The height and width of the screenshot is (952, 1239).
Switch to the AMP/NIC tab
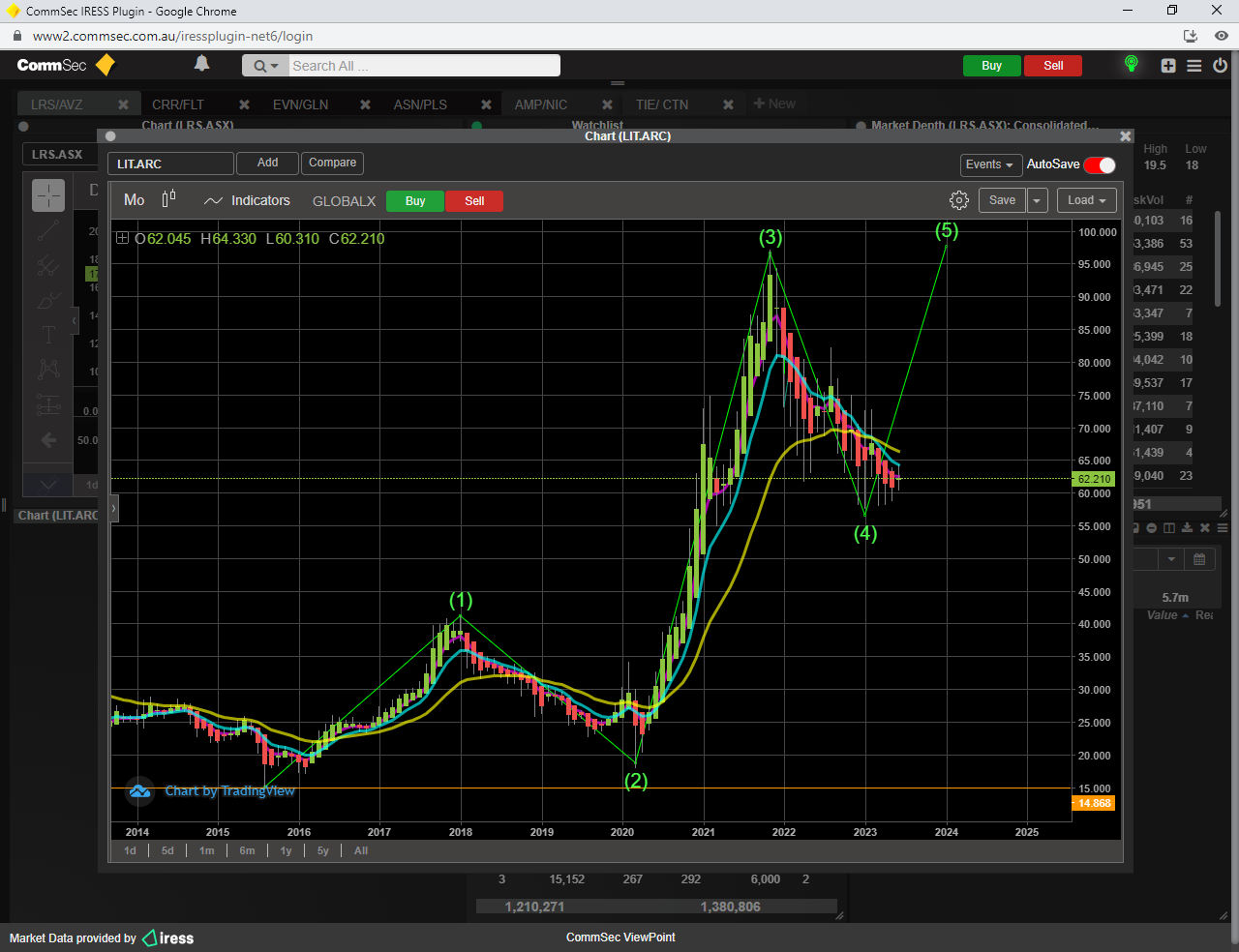tap(541, 104)
